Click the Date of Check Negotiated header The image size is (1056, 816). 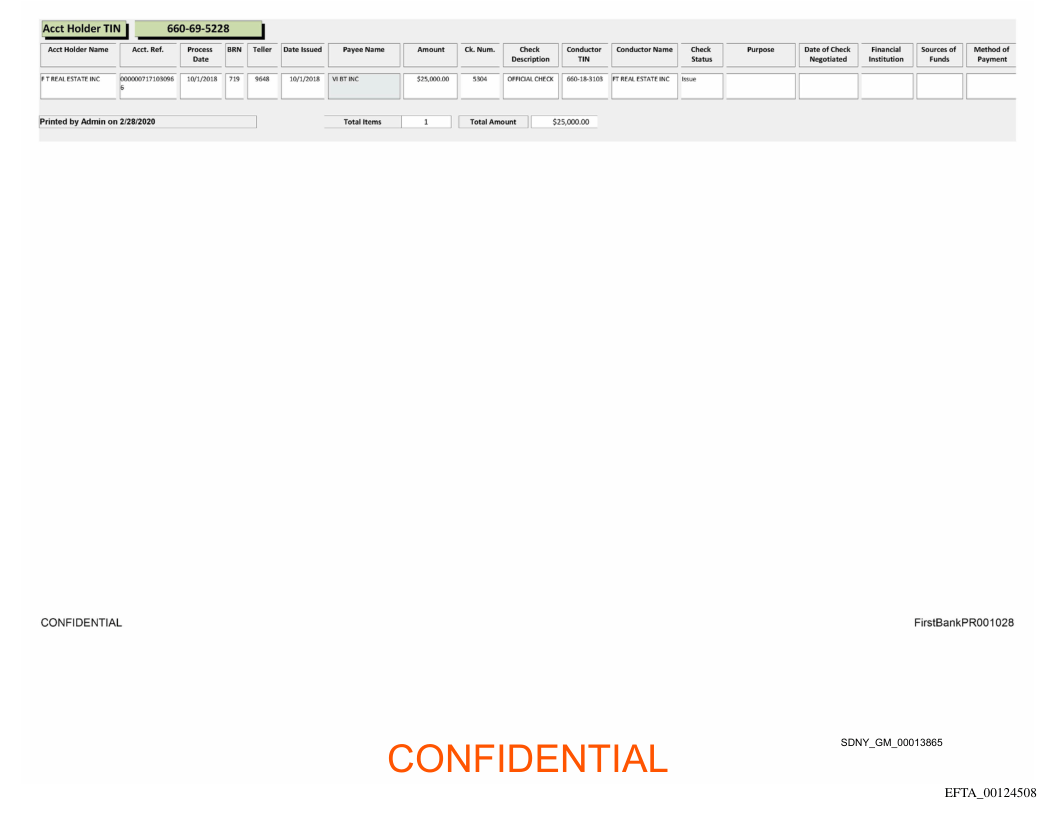click(827, 54)
